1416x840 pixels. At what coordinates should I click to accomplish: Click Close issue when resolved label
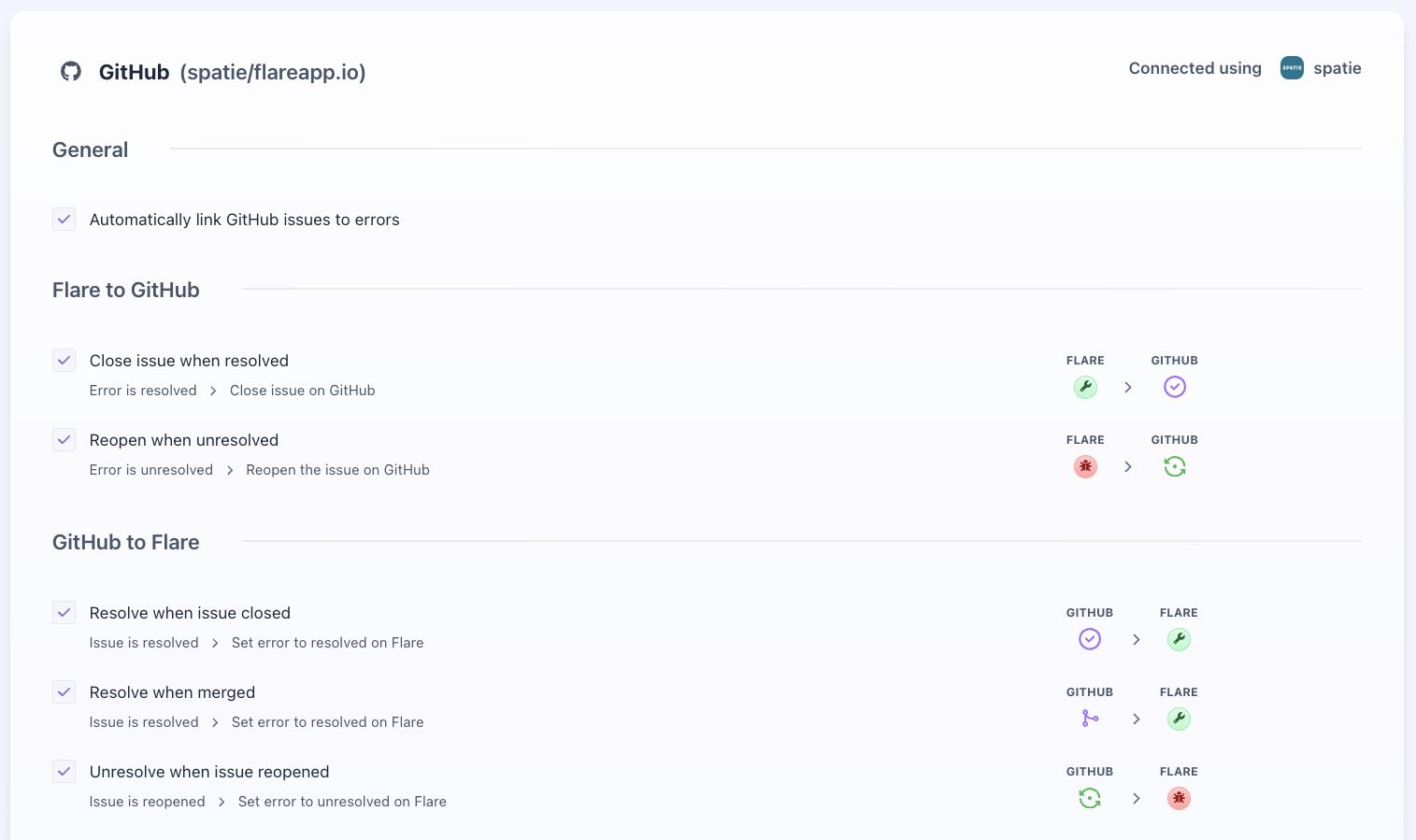189,361
